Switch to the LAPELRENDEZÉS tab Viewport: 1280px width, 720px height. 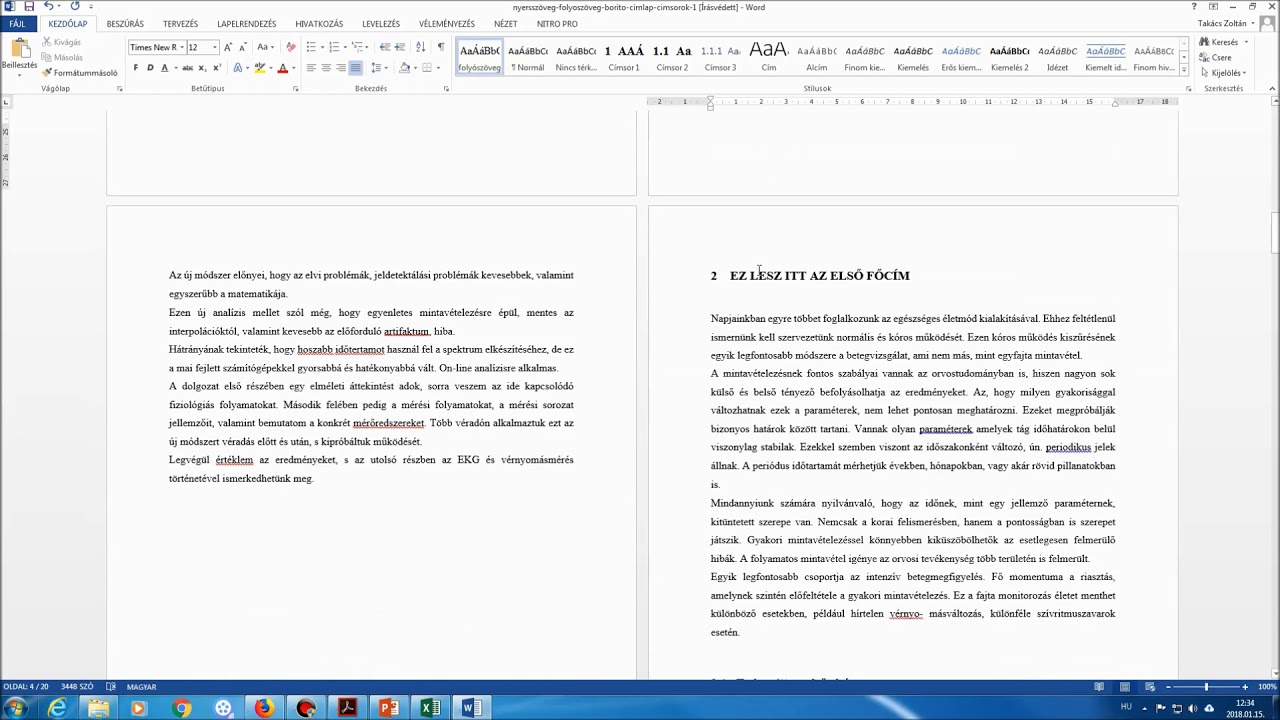pyautogui.click(x=246, y=24)
